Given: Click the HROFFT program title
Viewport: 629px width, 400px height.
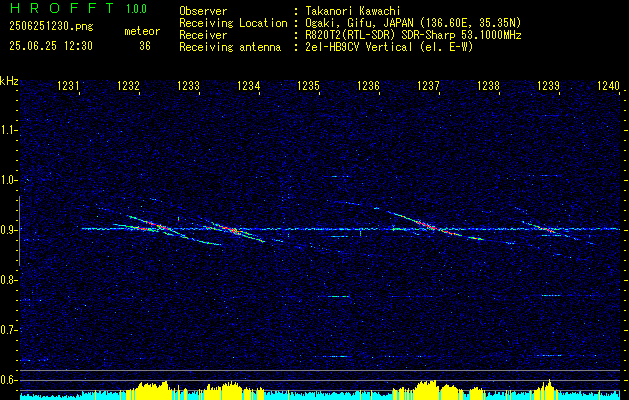Looking at the screenshot, I should pyautogui.click(x=61, y=8).
